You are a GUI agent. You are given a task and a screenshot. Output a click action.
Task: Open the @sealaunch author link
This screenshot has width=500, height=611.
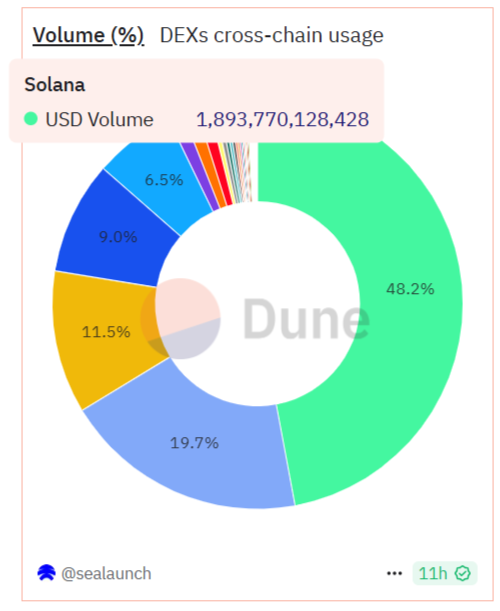(106, 574)
